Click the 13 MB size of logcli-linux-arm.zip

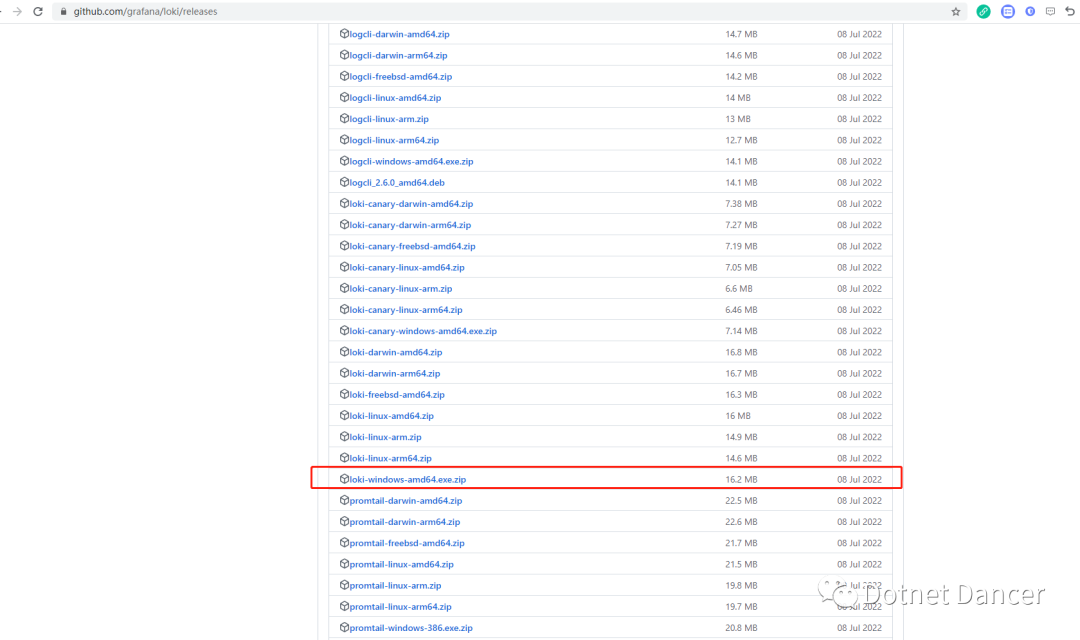pyautogui.click(x=738, y=118)
